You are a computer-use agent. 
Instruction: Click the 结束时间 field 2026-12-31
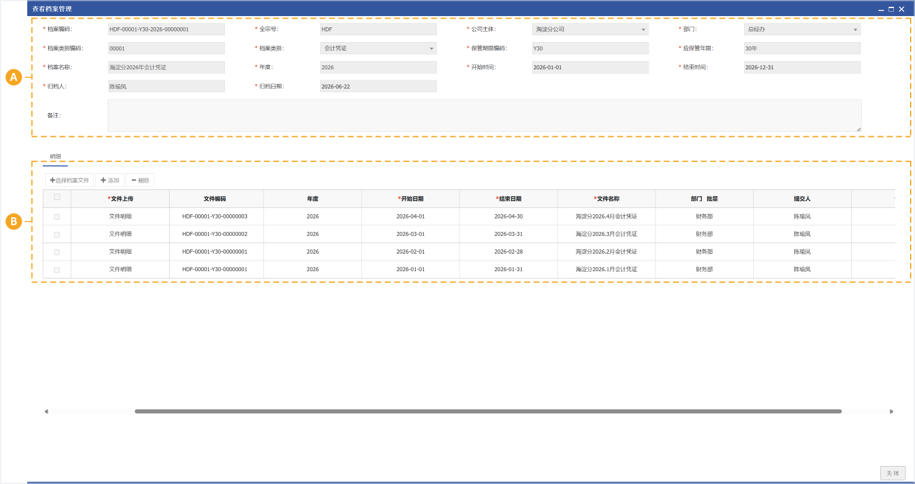click(802, 68)
